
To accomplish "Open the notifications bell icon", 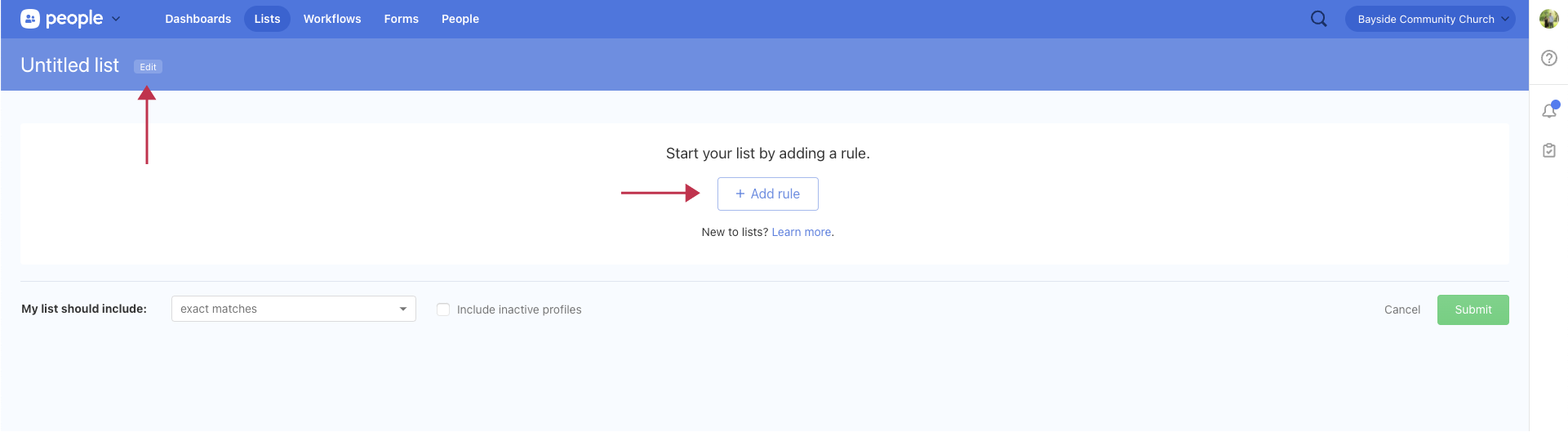I will (1548, 111).
